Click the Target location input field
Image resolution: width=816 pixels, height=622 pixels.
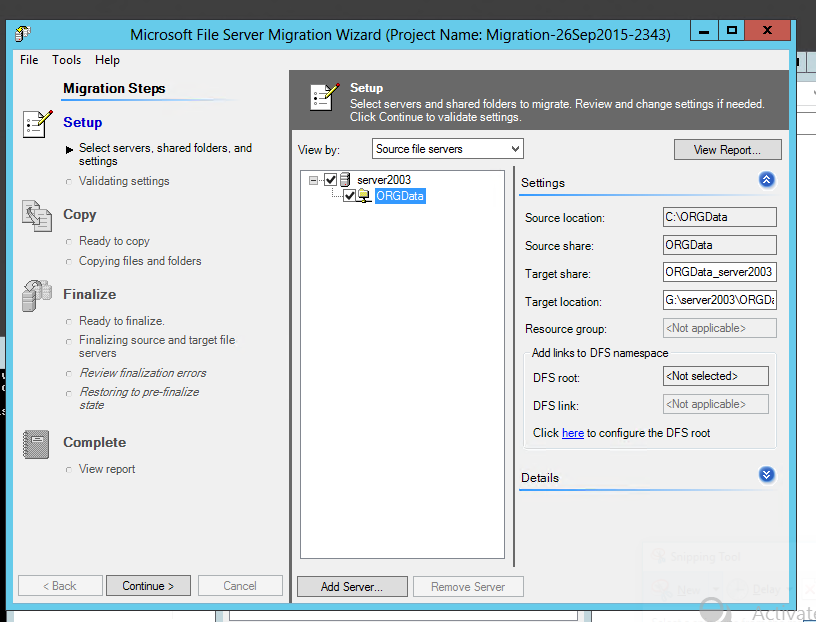point(720,300)
